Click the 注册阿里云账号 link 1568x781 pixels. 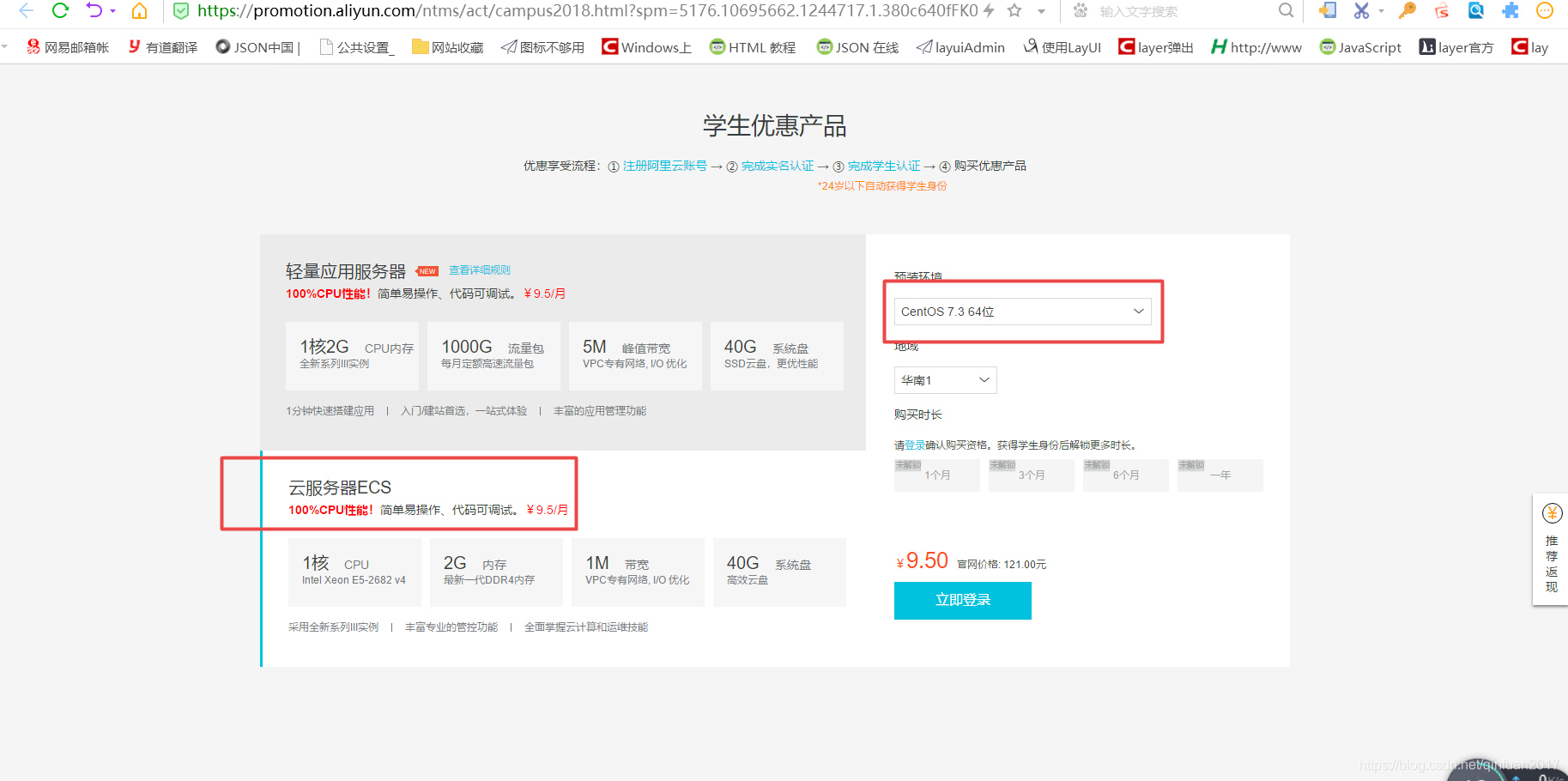tap(663, 165)
